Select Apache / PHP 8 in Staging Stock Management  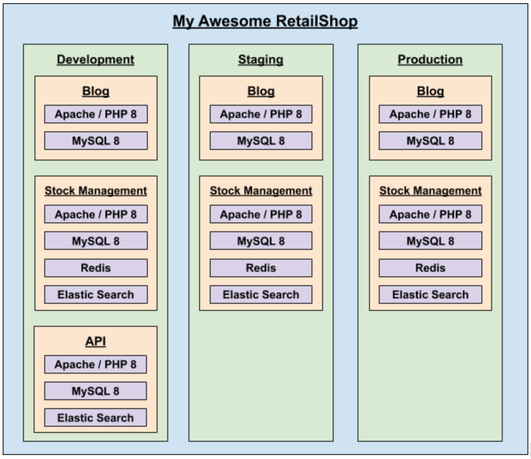pyautogui.click(x=261, y=214)
